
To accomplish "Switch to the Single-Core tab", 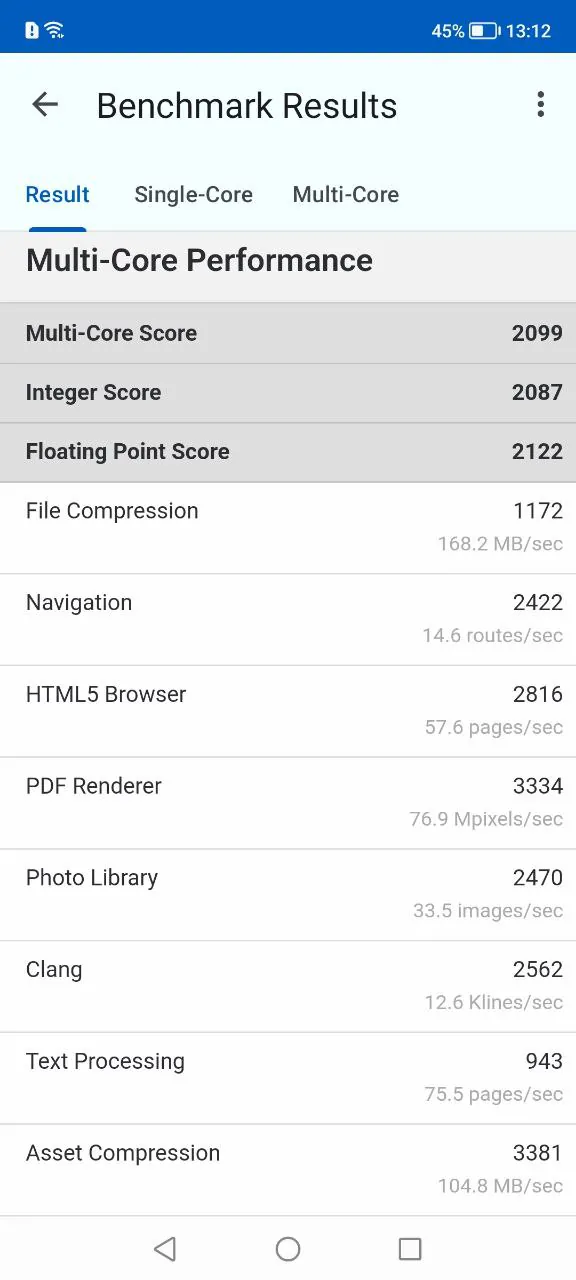I will (193, 195).
